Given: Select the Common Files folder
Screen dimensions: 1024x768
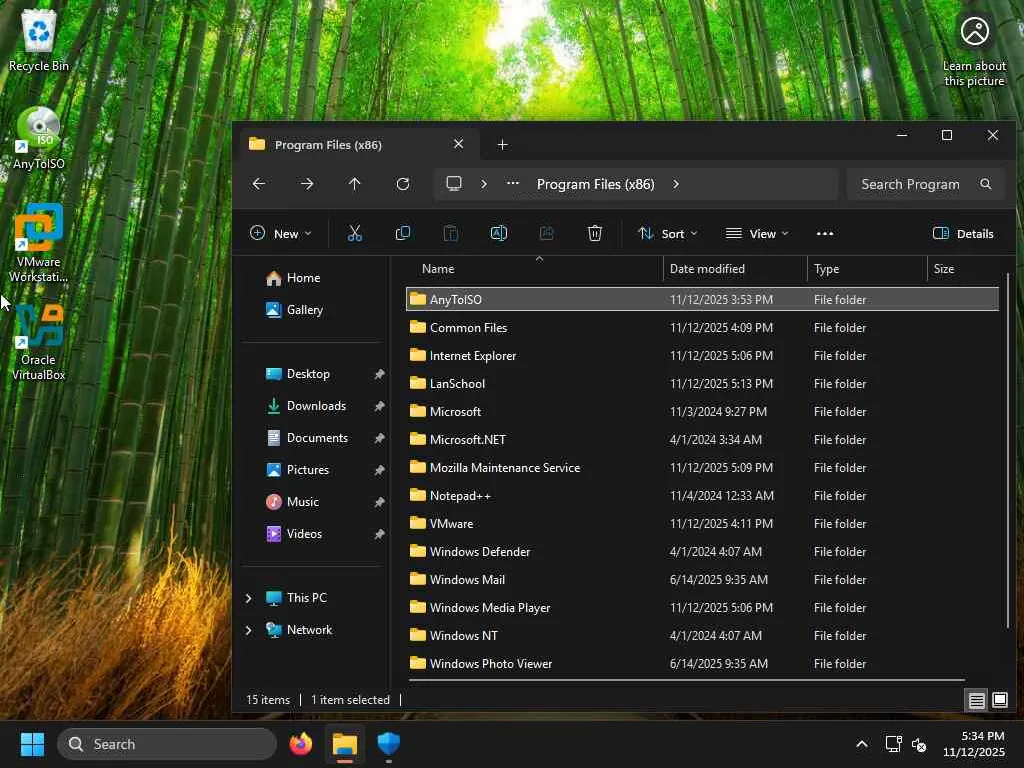Looking at the screenshot, I should point(702,328).
